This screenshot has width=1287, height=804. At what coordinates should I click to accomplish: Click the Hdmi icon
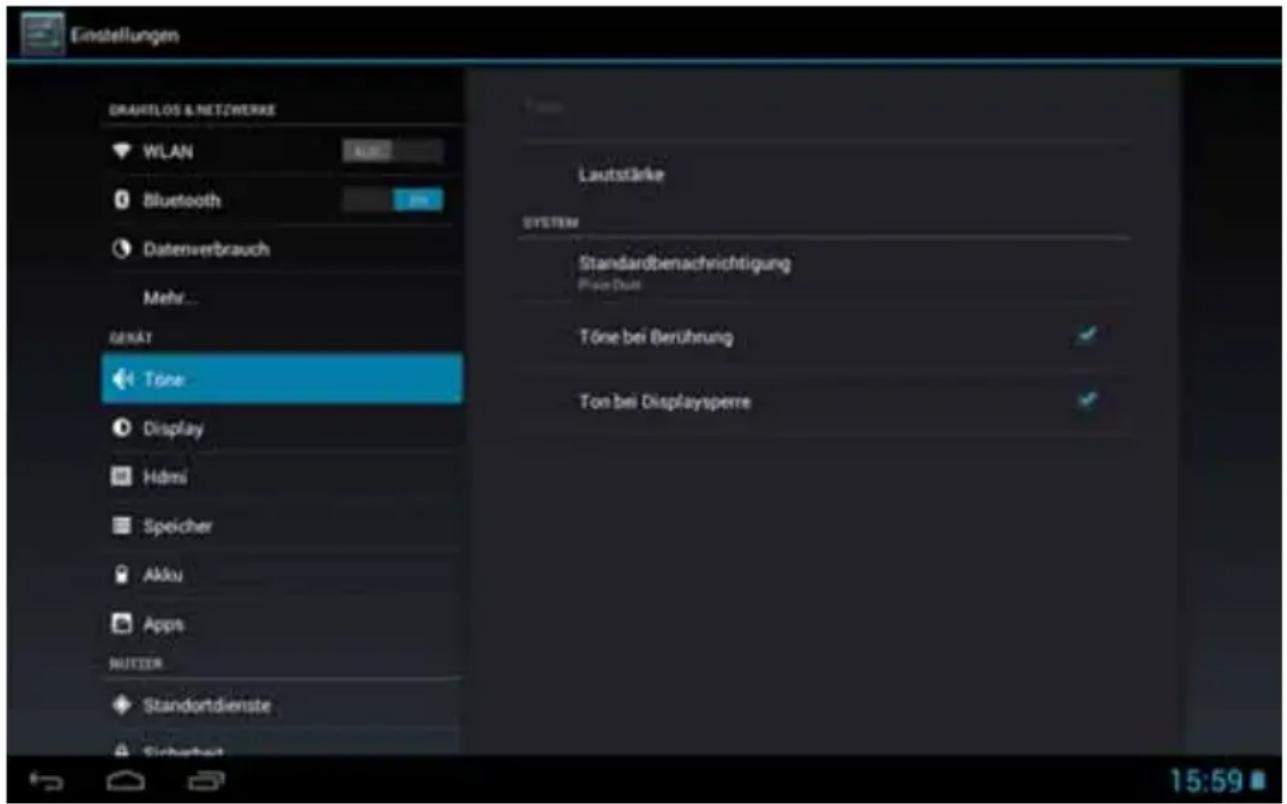click(122, 477)
